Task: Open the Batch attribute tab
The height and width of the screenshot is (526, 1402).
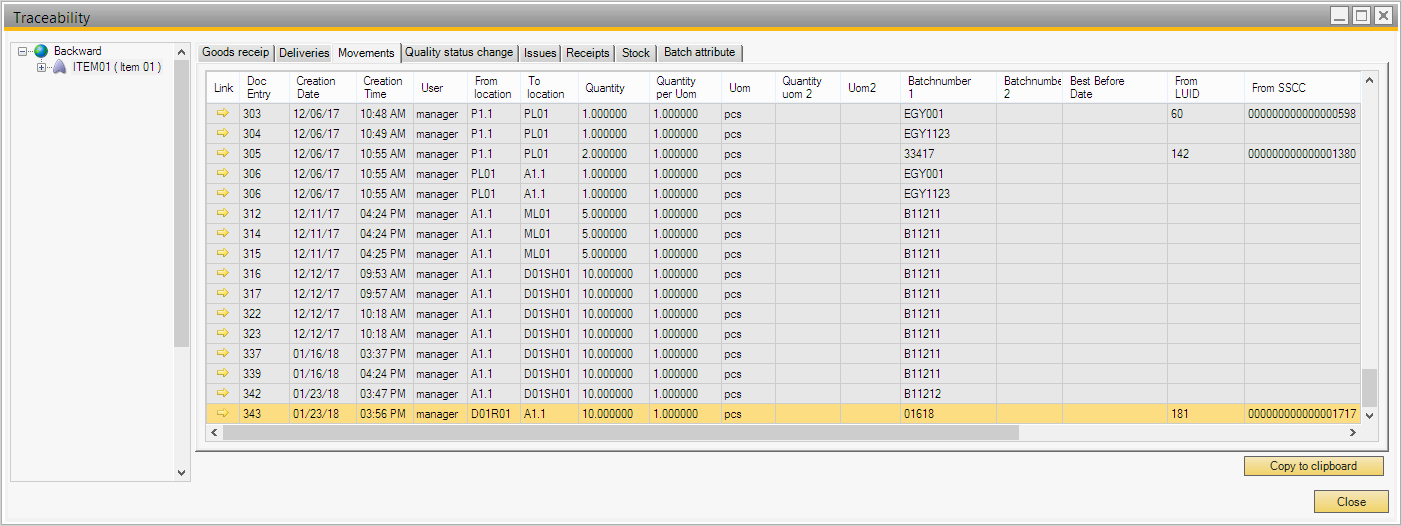Action: 699,53
